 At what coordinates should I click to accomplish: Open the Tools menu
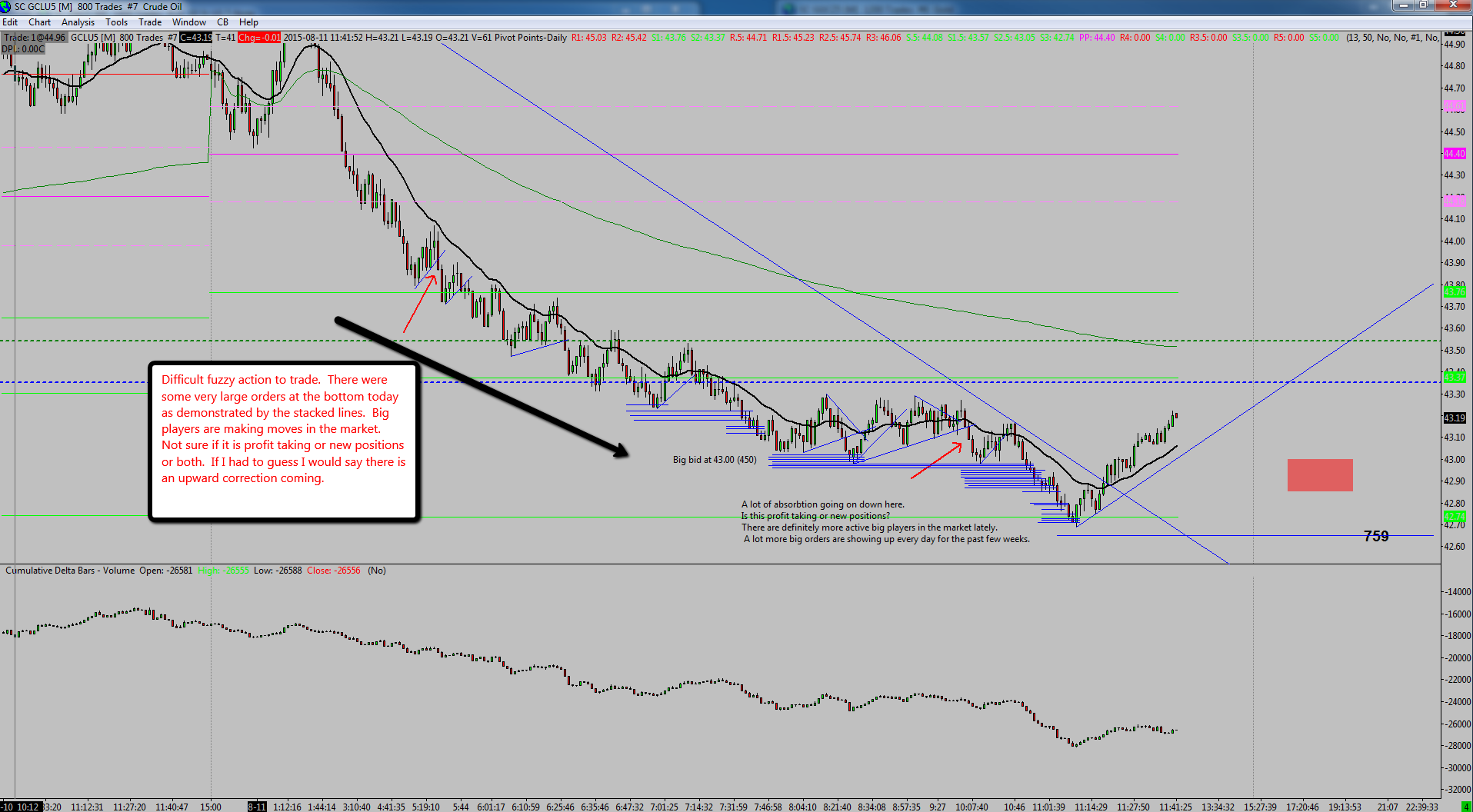pos(116,22)
